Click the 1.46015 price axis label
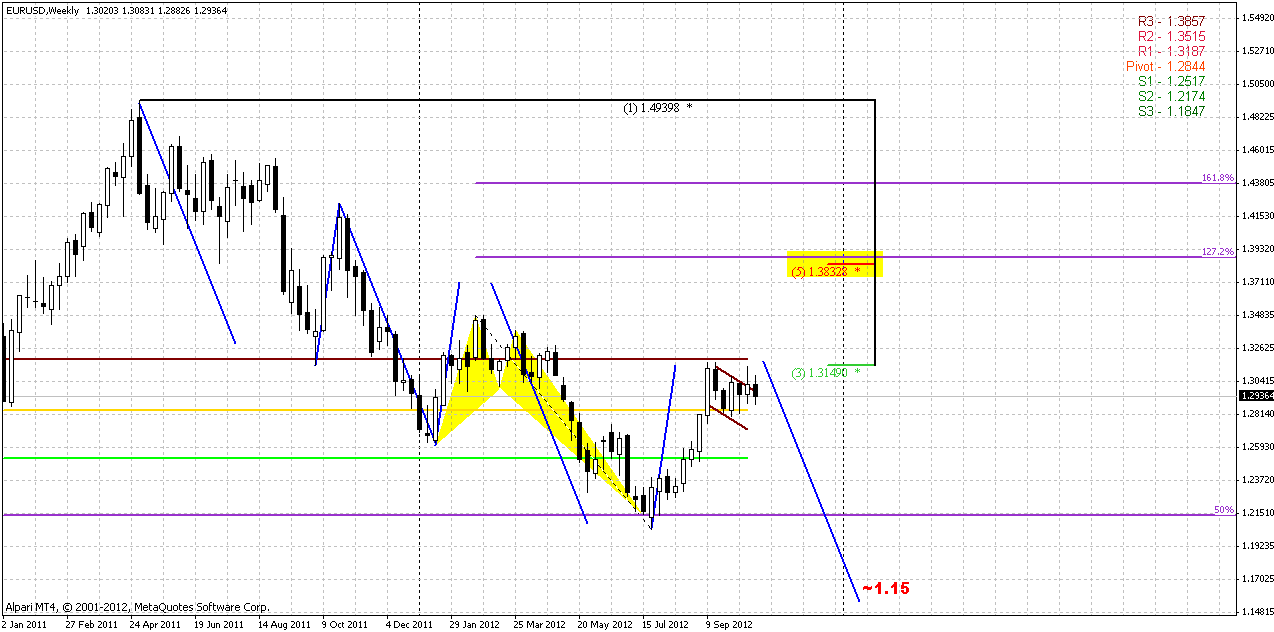Image resolution: width=1274 pixels, height=632 pixels. coord(1257,150)
